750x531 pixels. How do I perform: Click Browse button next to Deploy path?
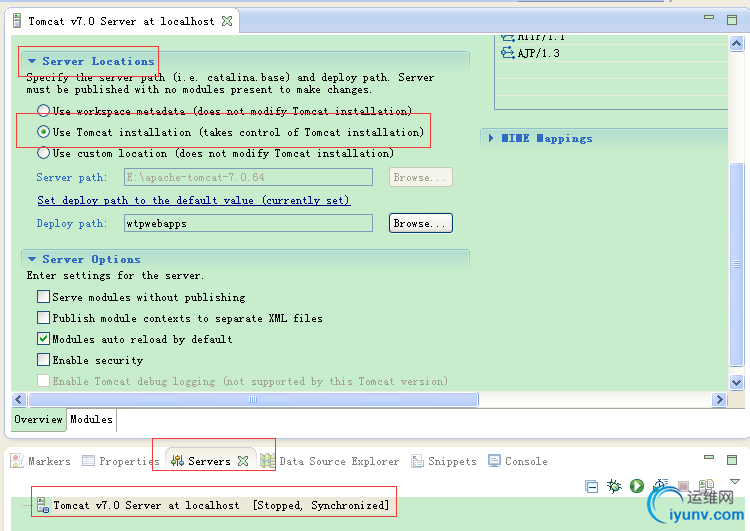[420, 223]
